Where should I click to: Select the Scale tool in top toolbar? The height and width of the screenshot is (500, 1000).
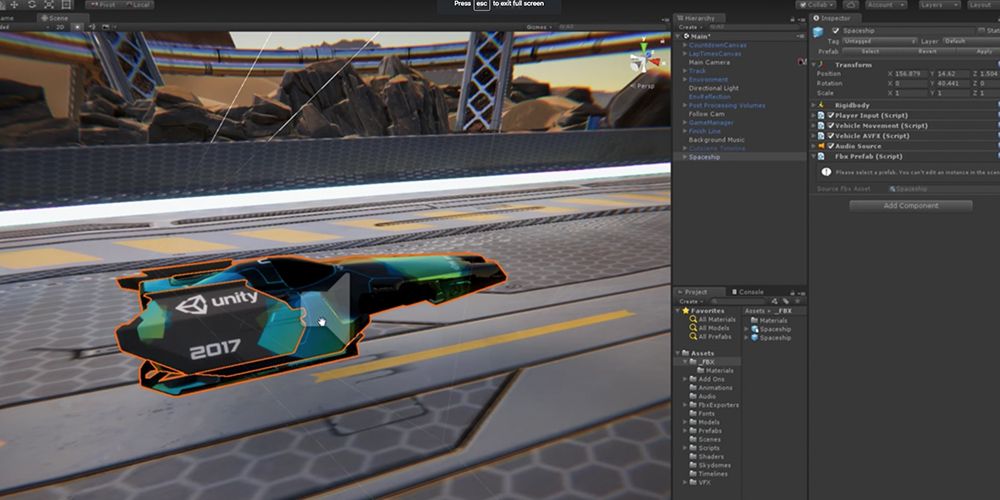(49, 4)
